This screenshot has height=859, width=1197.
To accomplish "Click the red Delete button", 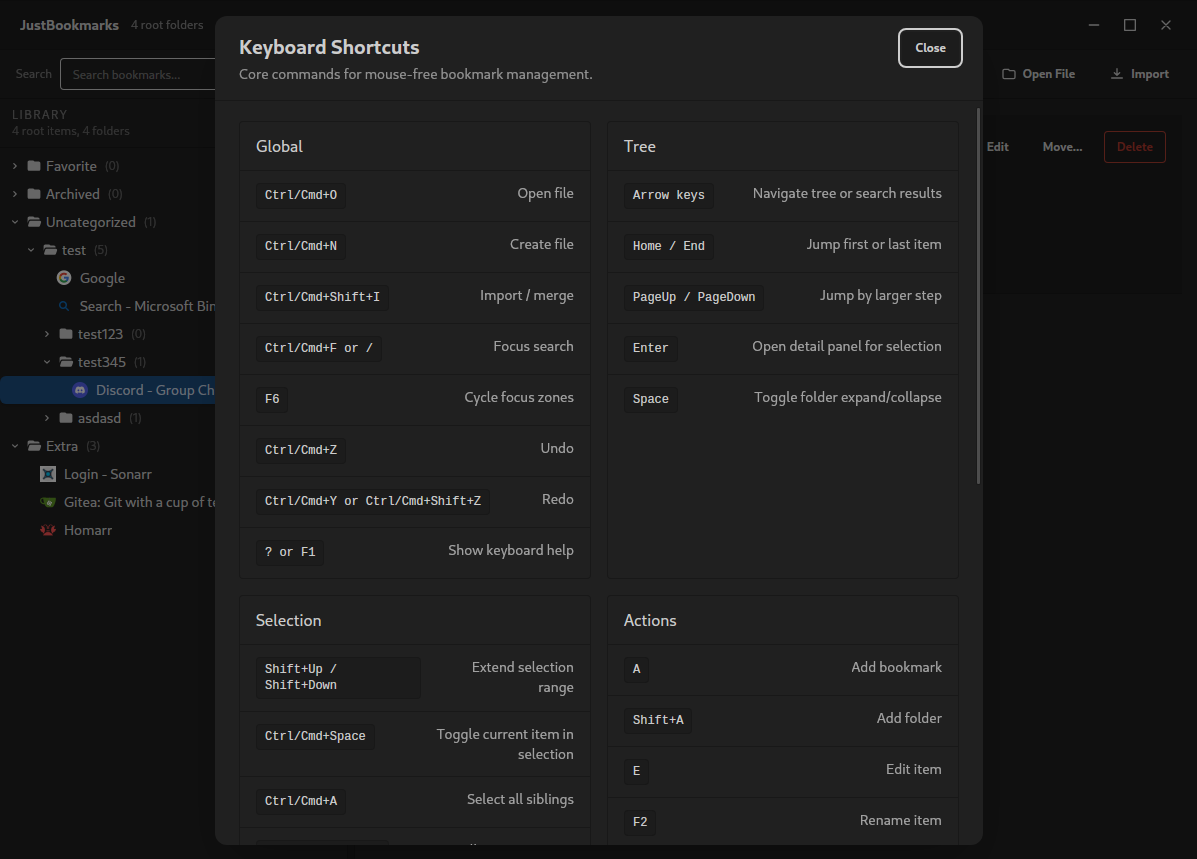I will 1134,147.
